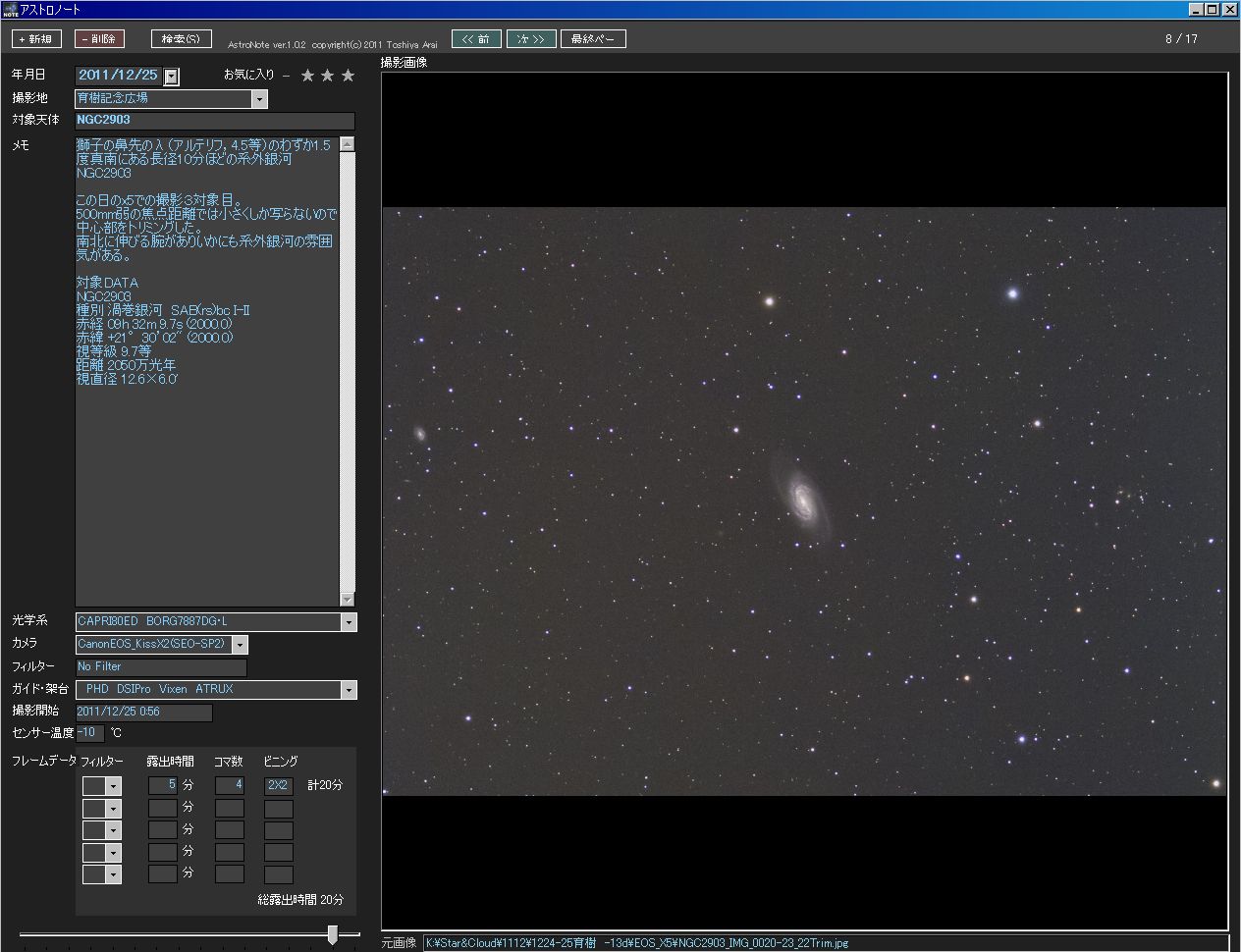Expand the 撮影地 location dropdown

[259, 98]
